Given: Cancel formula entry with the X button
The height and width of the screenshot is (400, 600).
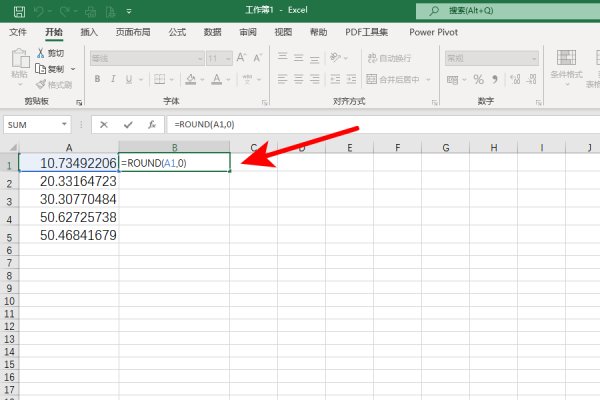Looking at the screenshot, I should tap(104, 125).
